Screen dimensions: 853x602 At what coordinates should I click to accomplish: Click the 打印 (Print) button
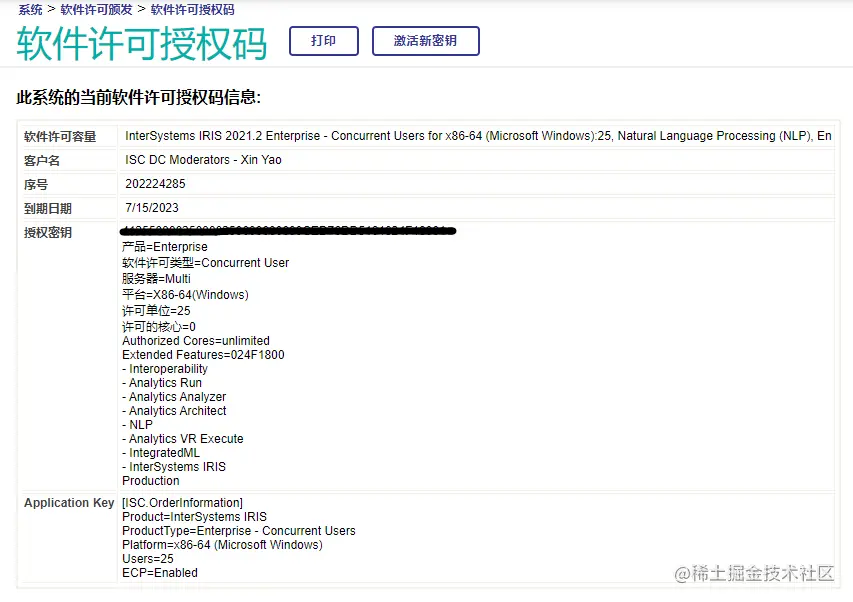pos(324,41)
